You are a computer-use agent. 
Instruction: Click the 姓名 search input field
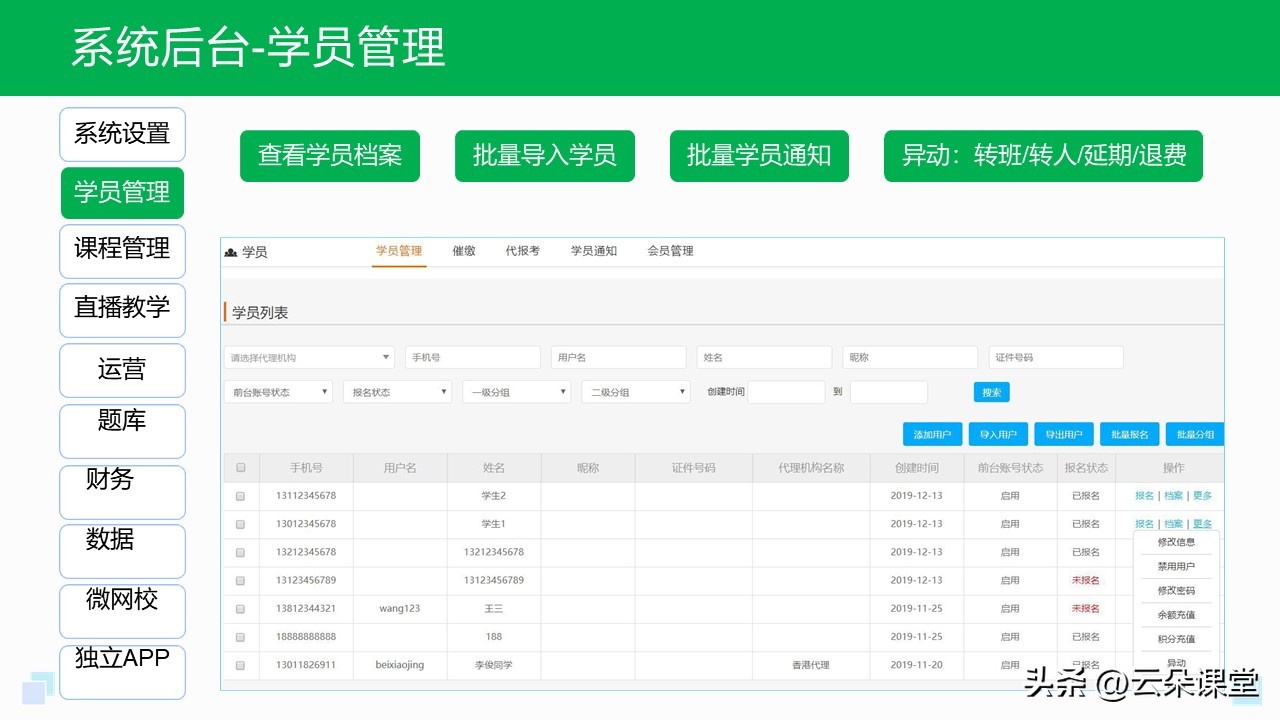point(763,356)
